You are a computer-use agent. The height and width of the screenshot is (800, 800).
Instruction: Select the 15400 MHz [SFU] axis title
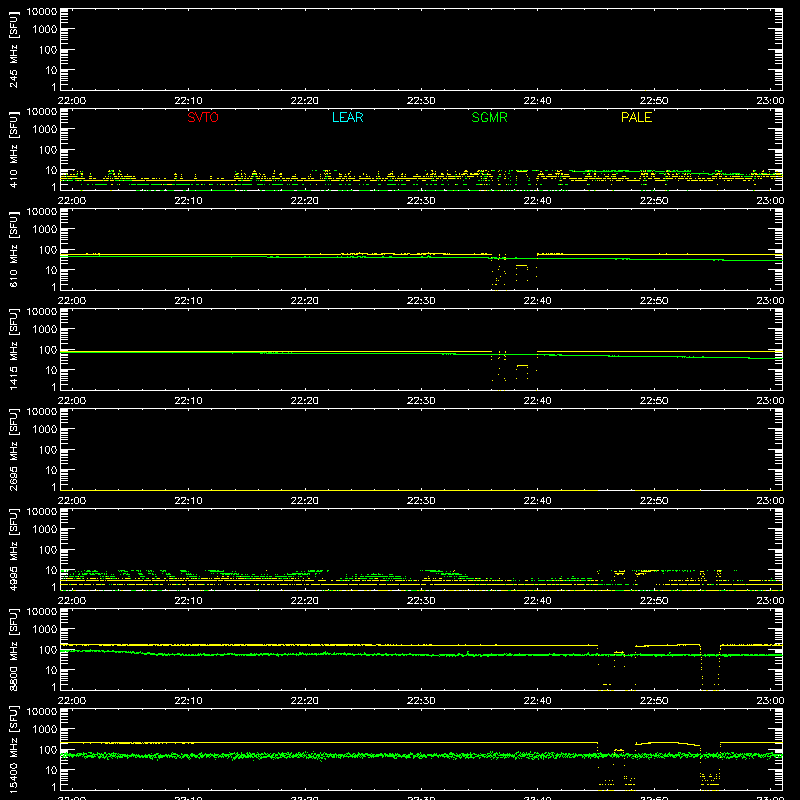14,749
